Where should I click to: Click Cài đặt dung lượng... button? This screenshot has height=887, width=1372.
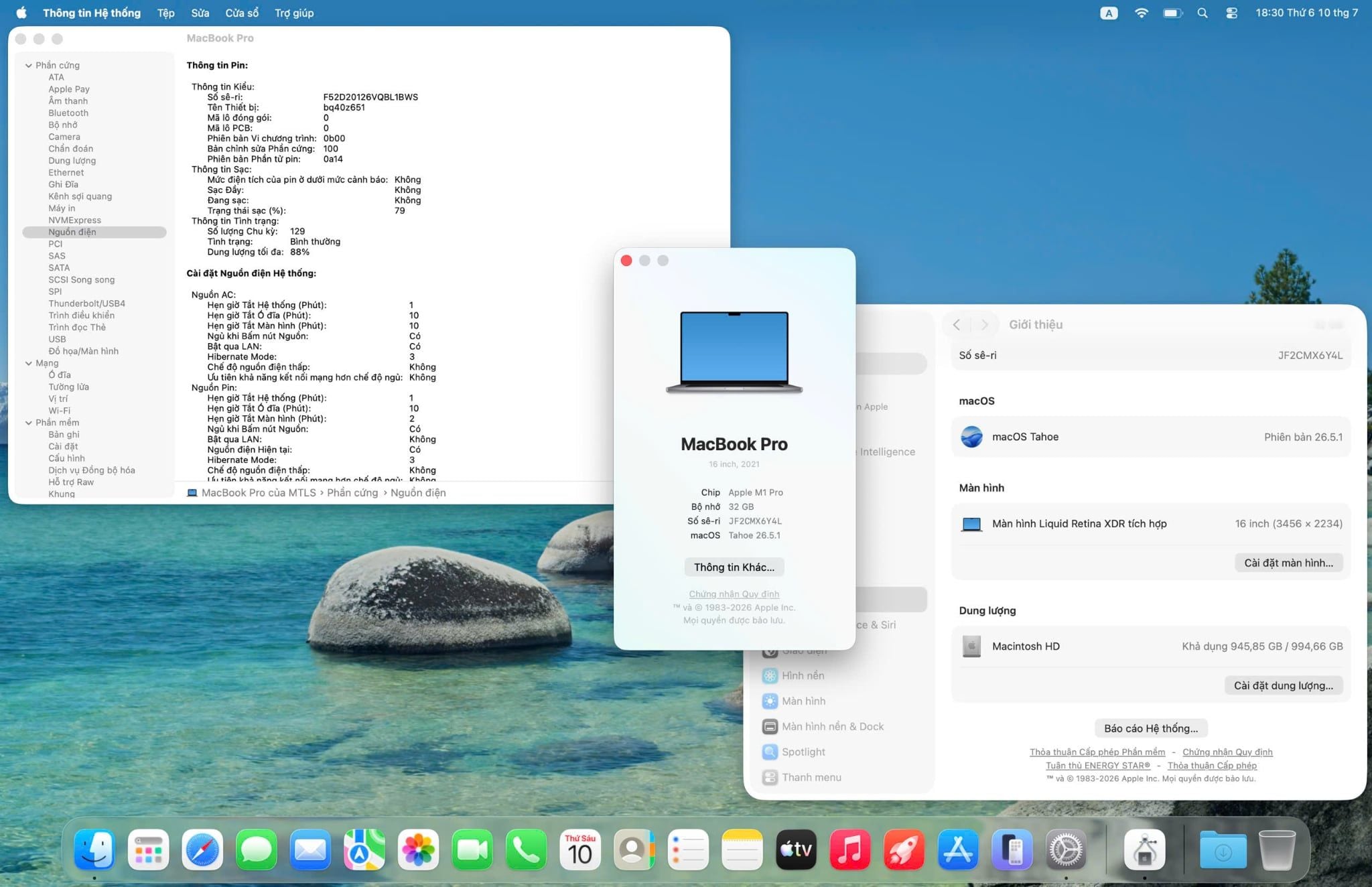point(1284,685)
